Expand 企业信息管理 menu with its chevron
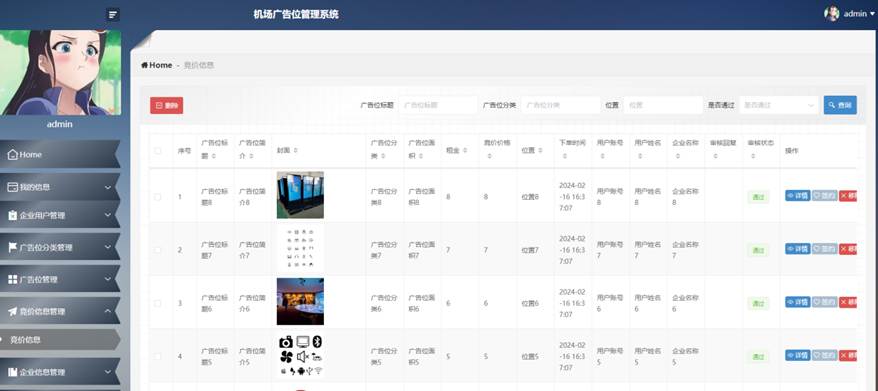The height and width of the screenshot is (391, 878). pos(108,372)
